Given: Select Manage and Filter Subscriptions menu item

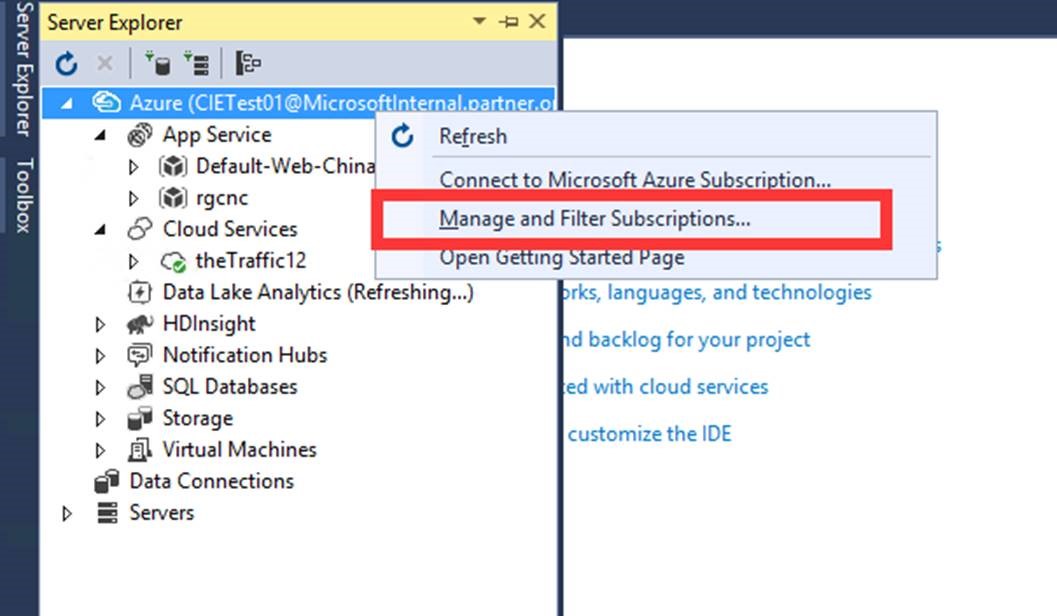Looking at the screenshot, I should (595, 219).
